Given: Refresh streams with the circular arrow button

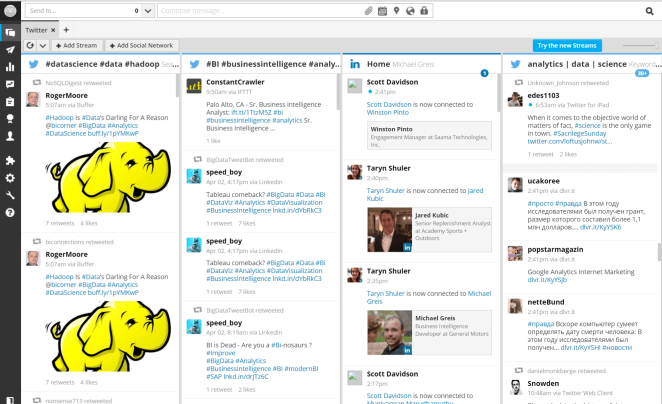Looking at the screenshot, I should [x=30, y=45].
